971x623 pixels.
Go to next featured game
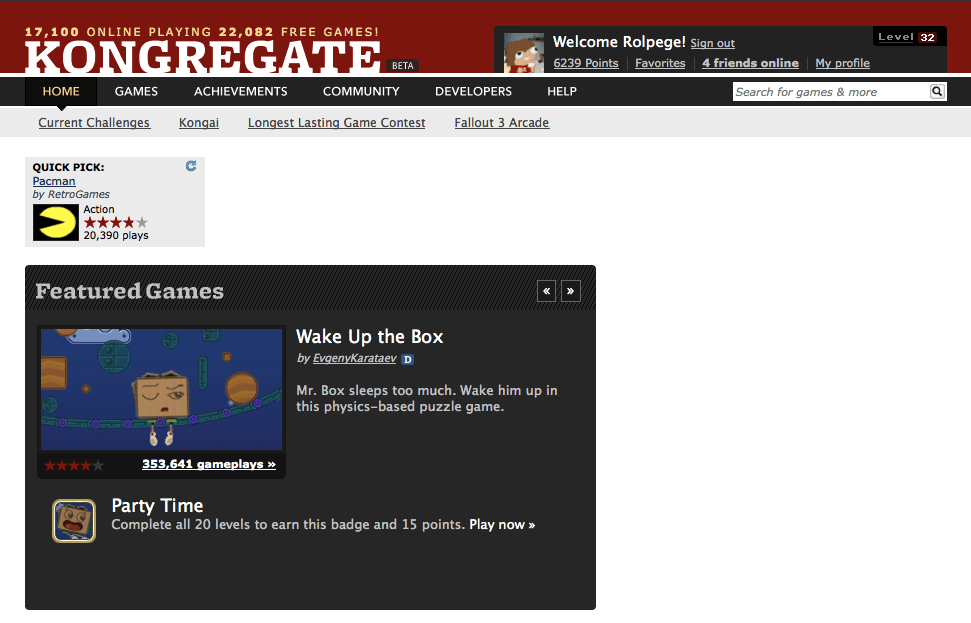(570, 291)
